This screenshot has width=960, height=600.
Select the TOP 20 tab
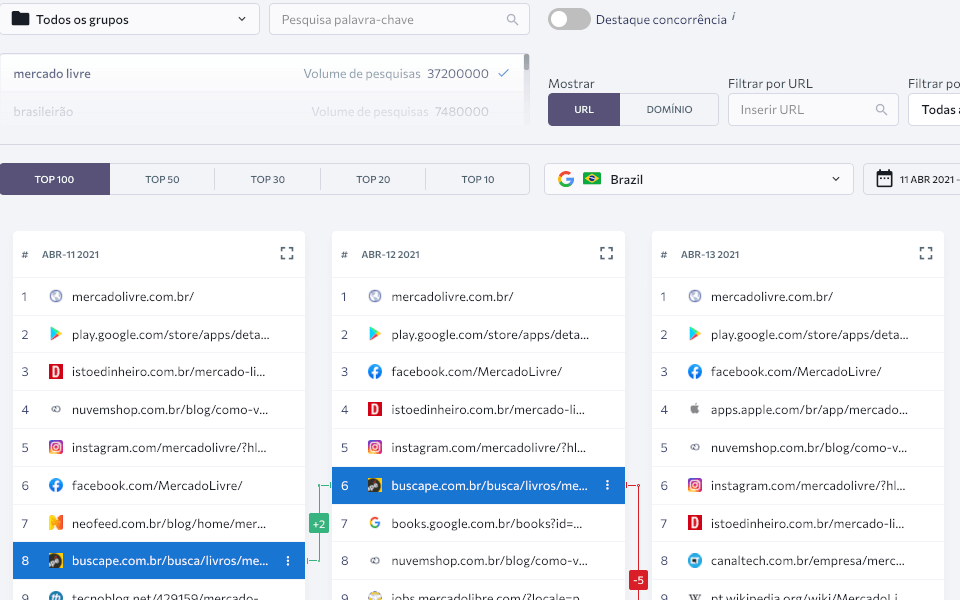tap(373, 179)
